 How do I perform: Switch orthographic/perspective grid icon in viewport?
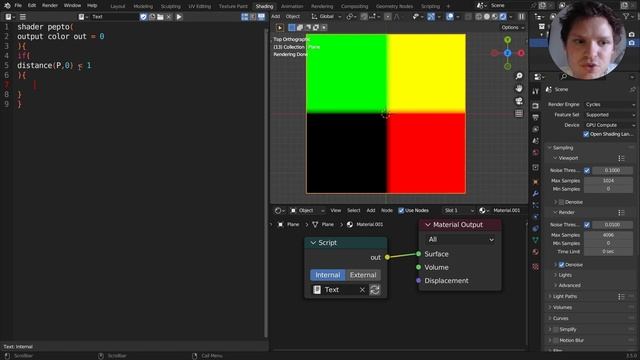(x=519, y=113)
